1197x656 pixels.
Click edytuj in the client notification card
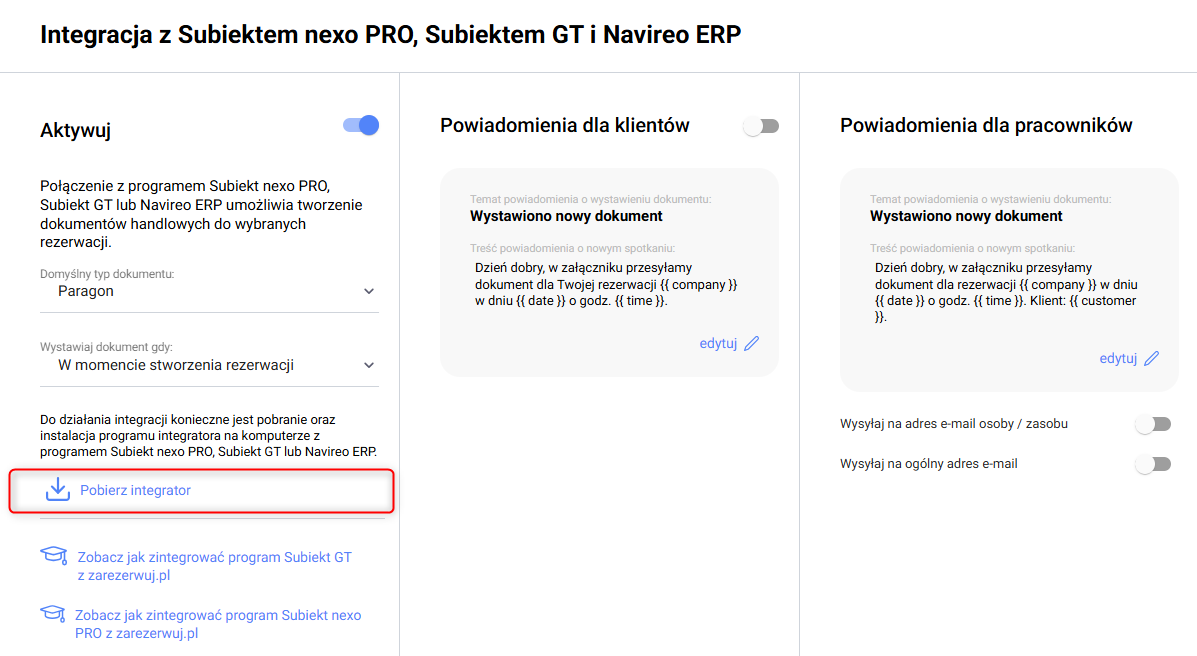coord(718,344)
